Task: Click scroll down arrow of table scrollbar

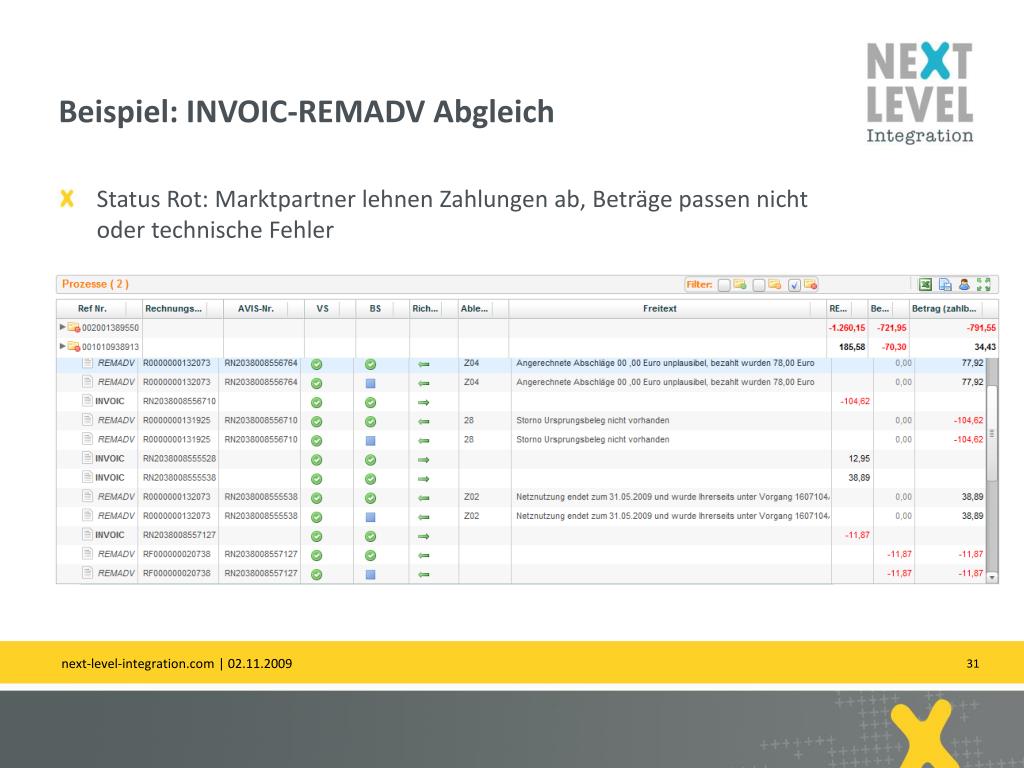Action: (x=992, y=577)
